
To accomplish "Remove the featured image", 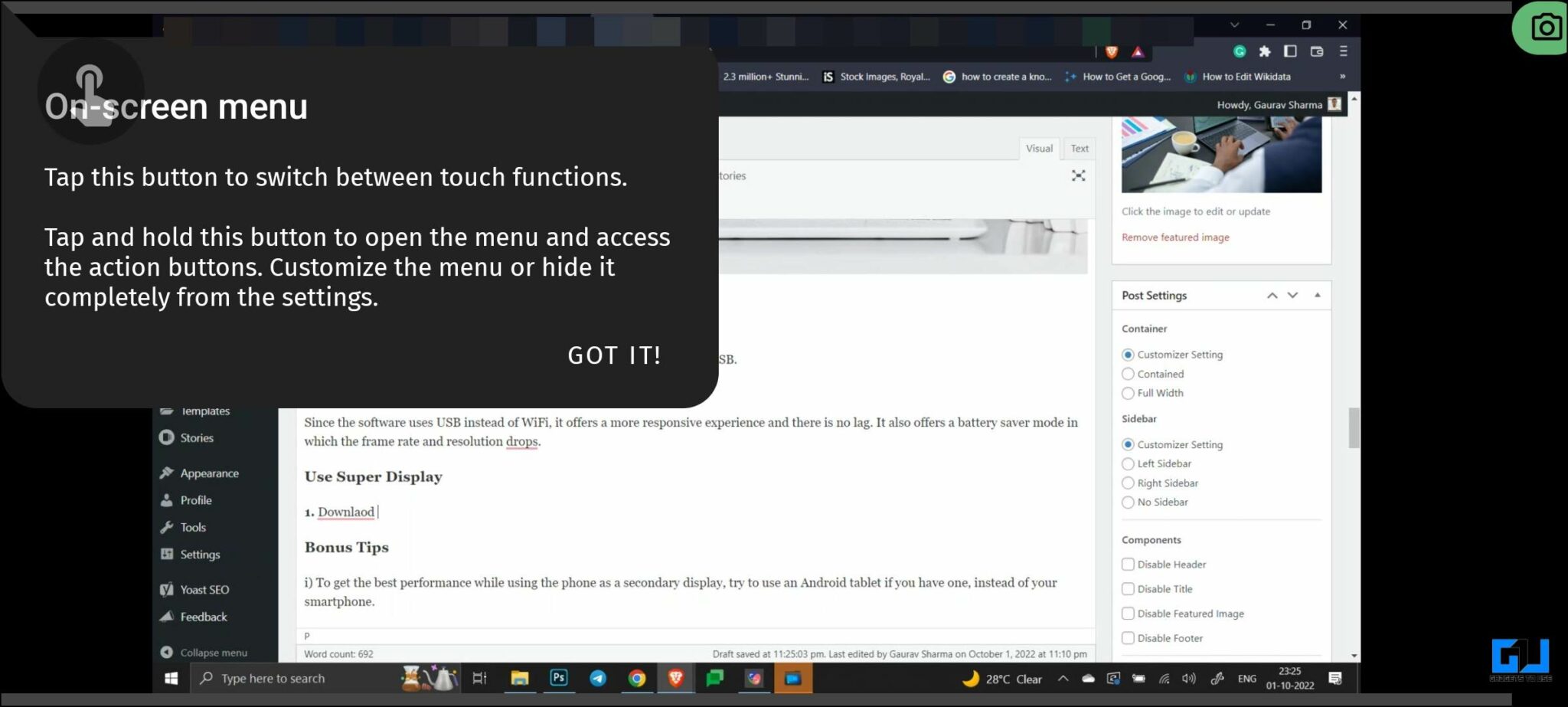I will click(1174, 237).
